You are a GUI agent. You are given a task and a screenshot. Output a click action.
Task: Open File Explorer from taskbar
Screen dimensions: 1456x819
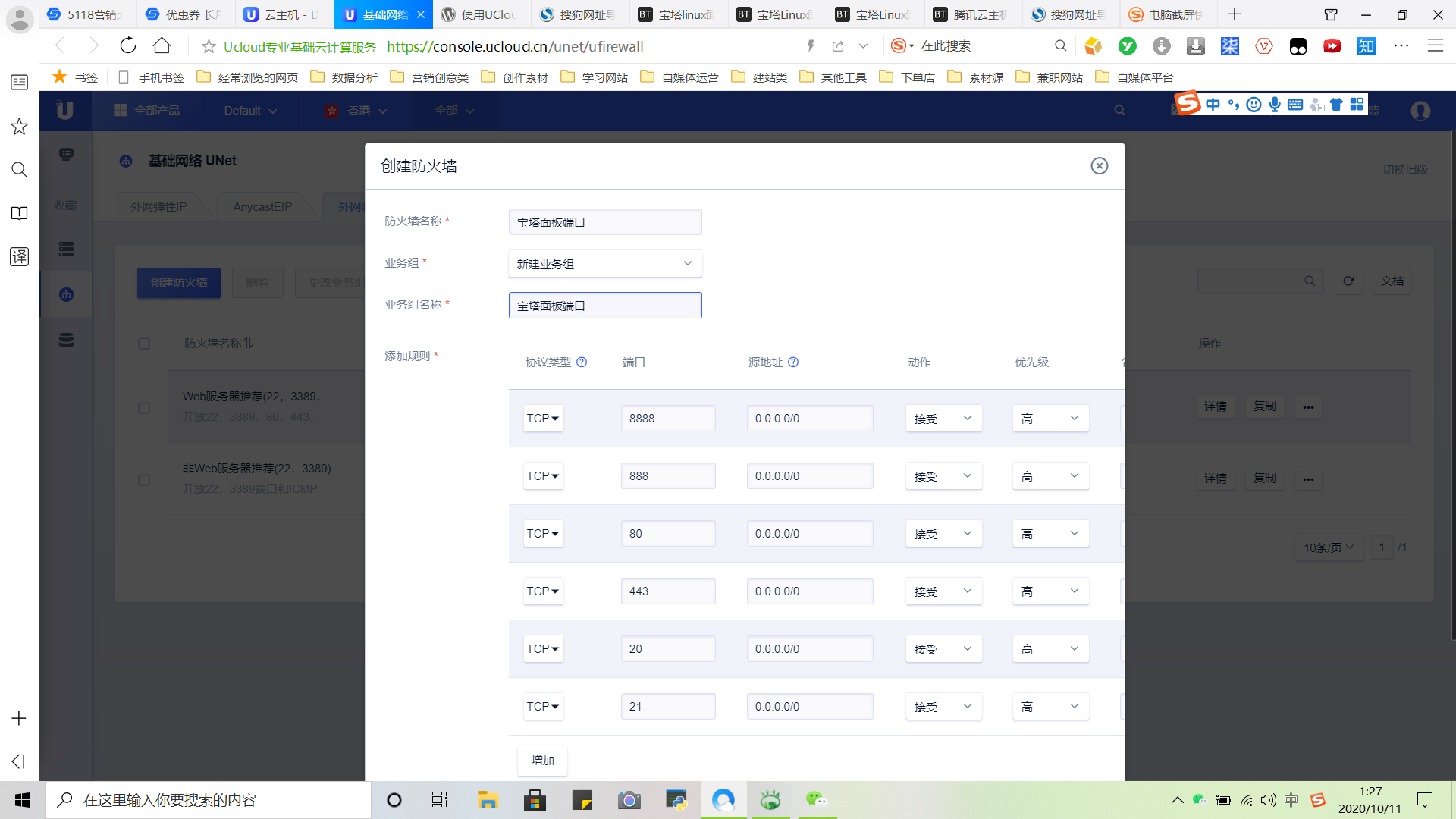(x=487, y=800)
